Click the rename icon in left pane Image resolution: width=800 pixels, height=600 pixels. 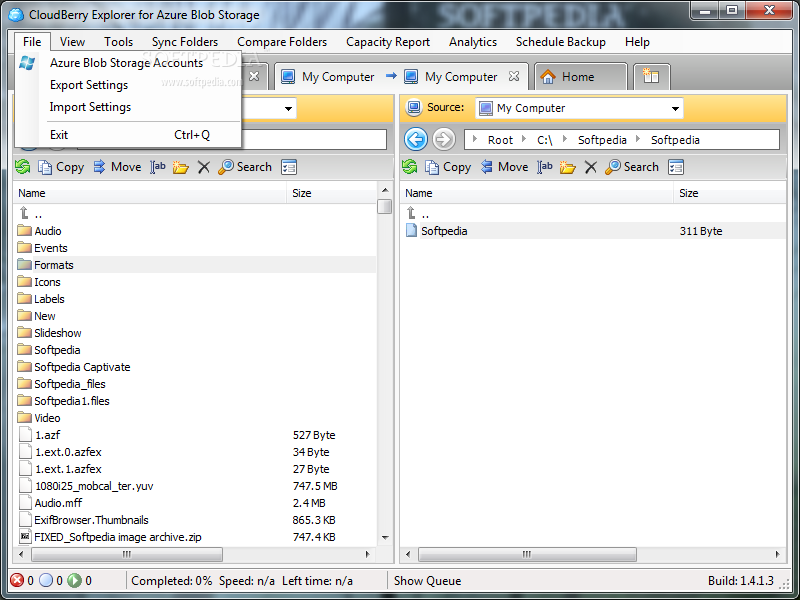tap(158, 167)
